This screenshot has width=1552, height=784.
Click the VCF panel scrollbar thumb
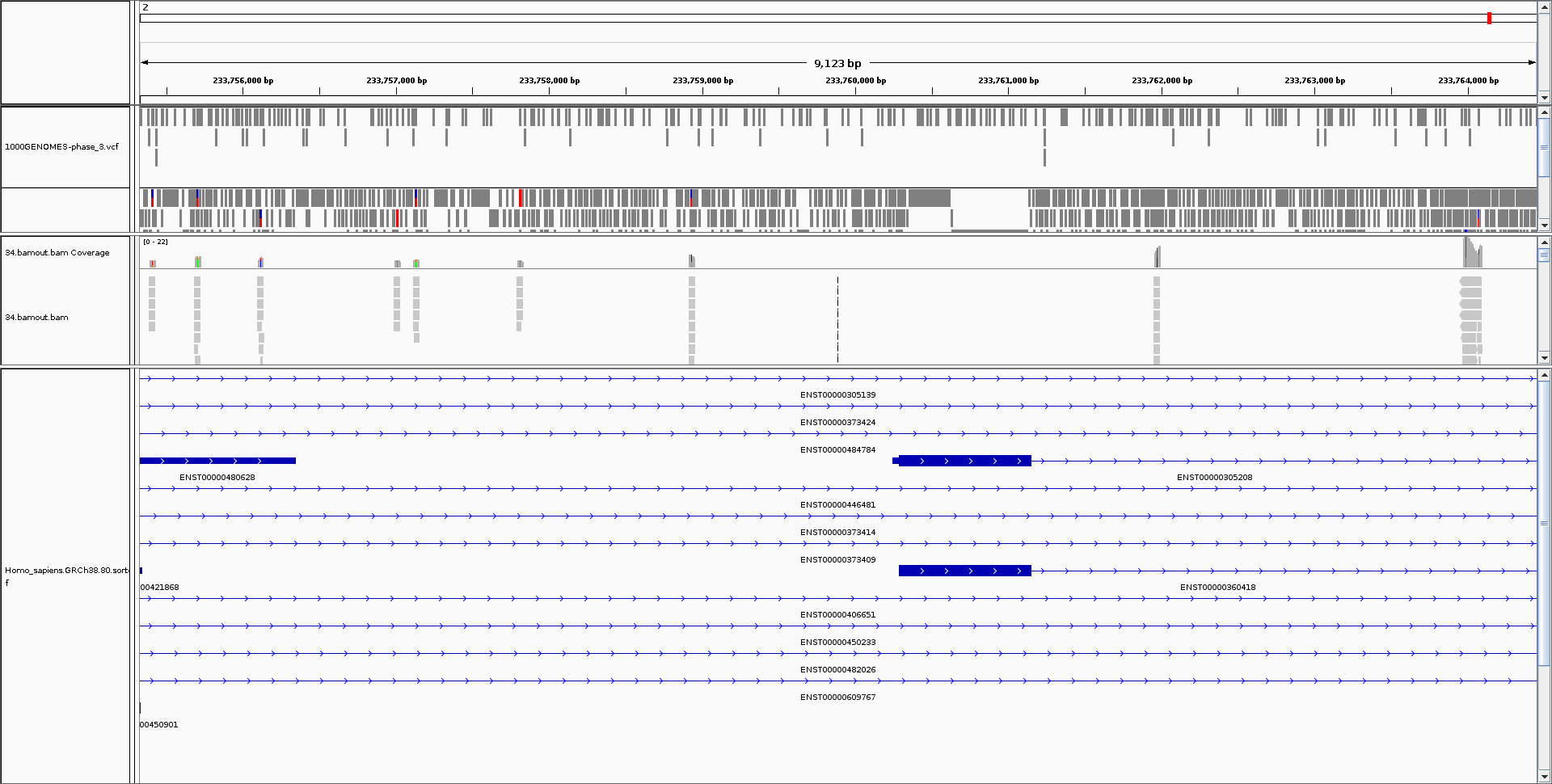pyautogui.click(x=1544, y=147)
